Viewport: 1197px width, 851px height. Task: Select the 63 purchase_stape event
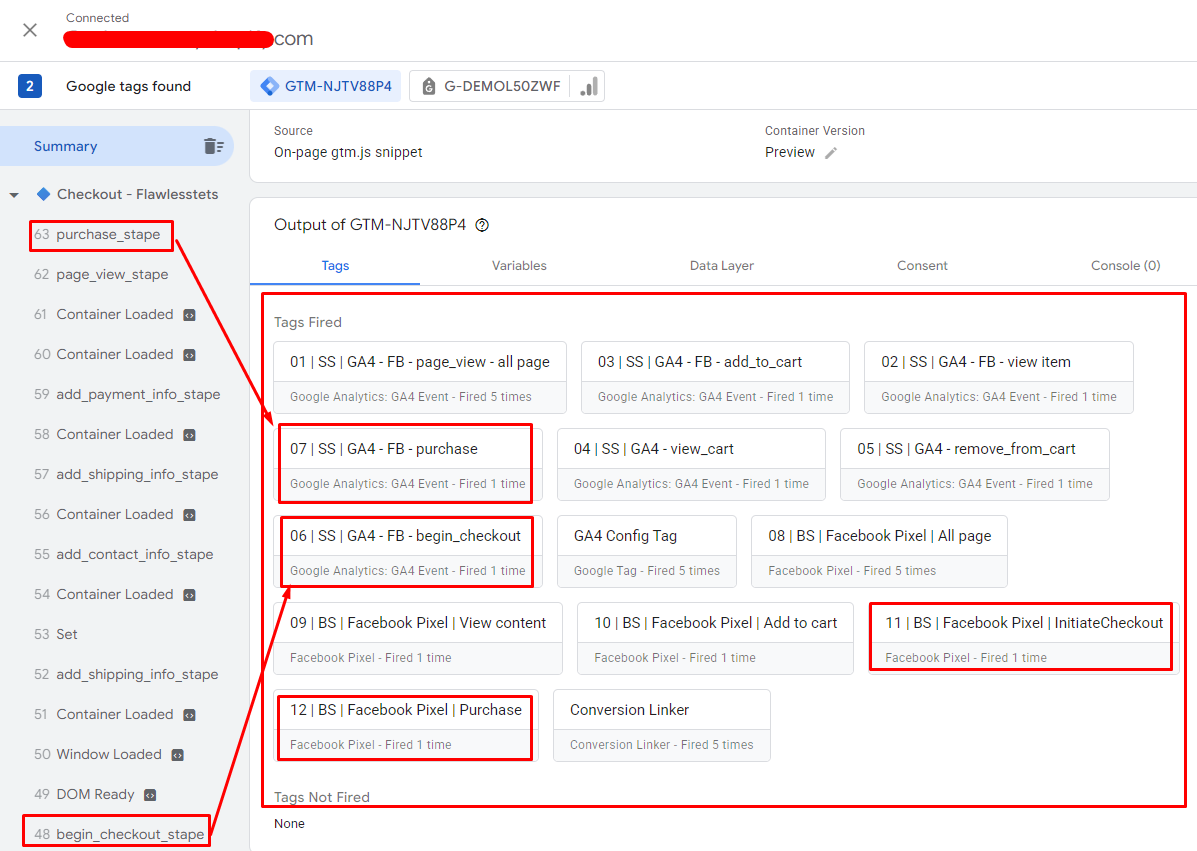pyautogui.click(x=107, y=235)
